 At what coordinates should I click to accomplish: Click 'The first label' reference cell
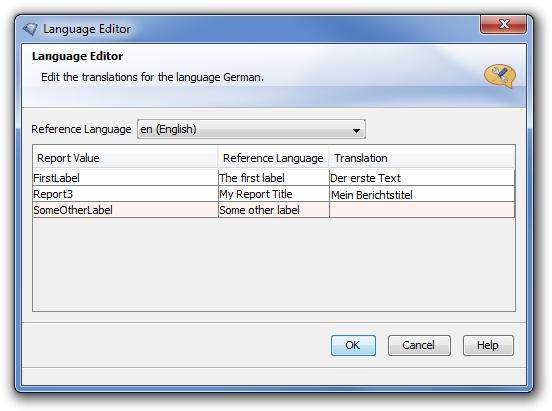274,178
